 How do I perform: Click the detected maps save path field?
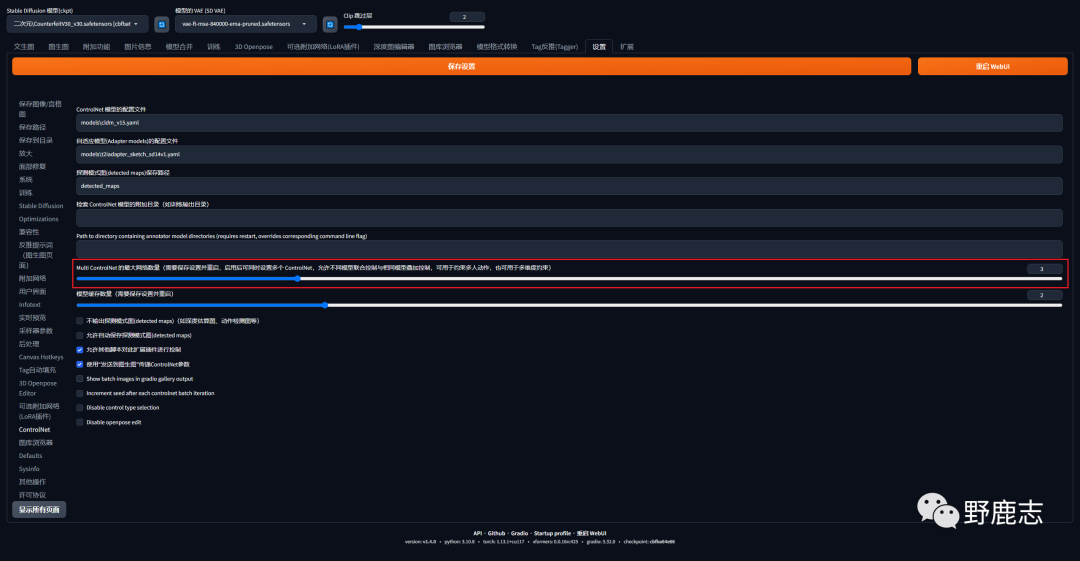569,186
